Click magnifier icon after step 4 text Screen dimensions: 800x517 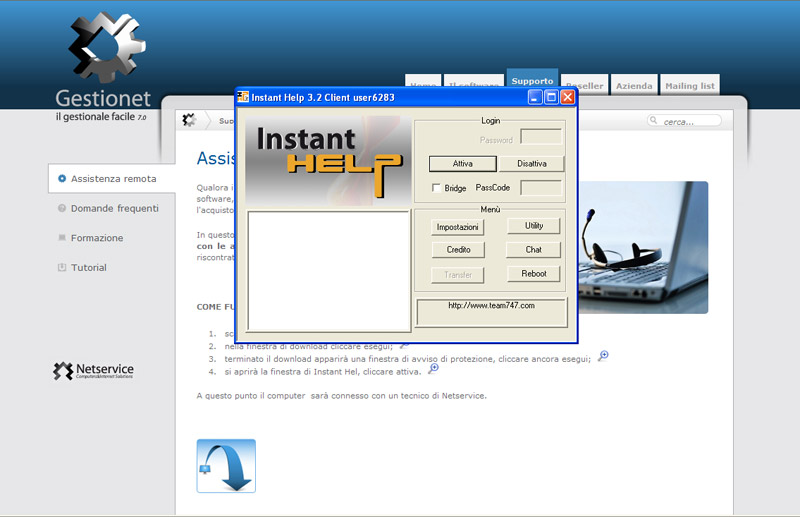point(433,368)
